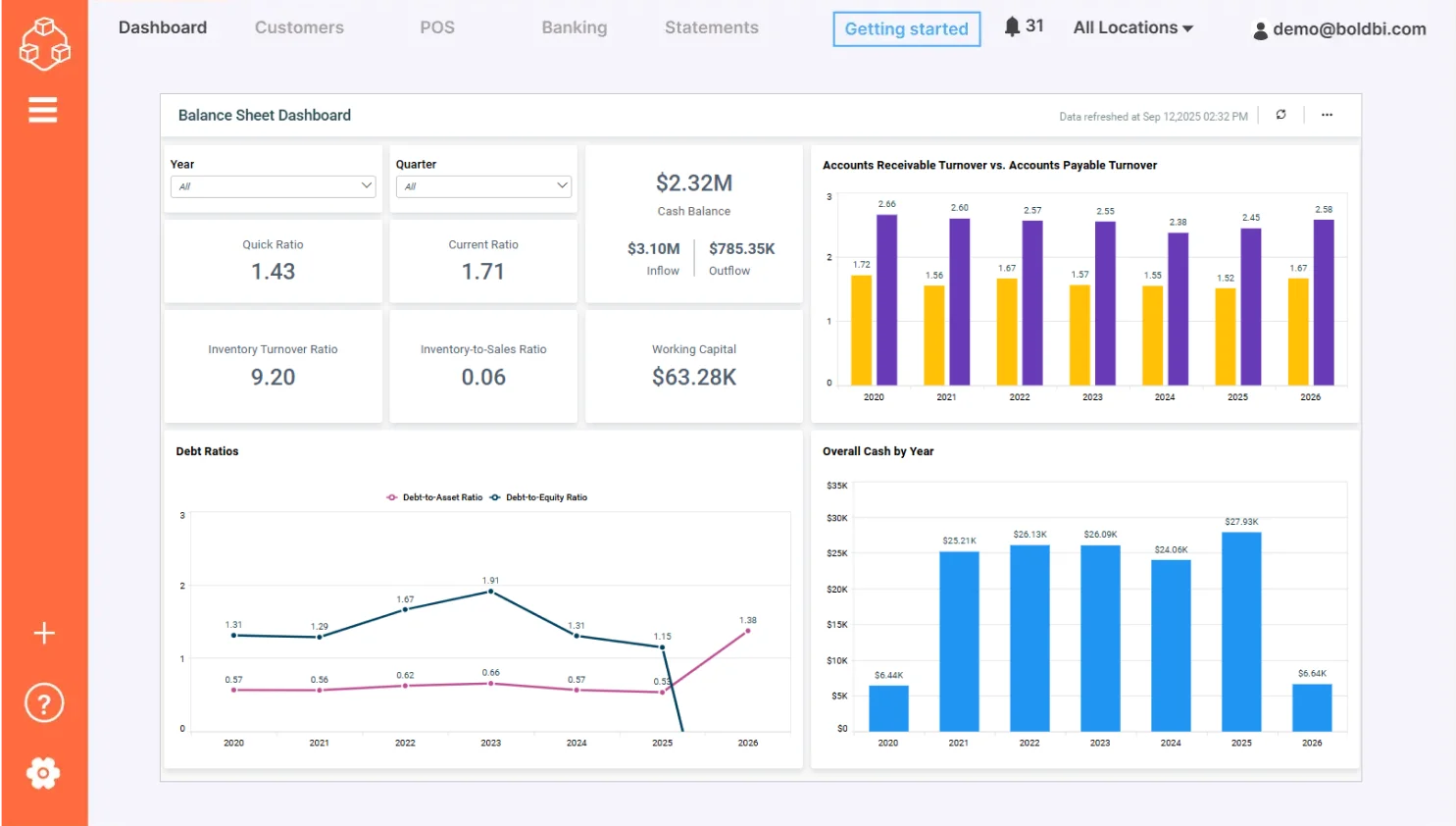
Task: Click the plus icon to create new item
Action: point(43,633)
